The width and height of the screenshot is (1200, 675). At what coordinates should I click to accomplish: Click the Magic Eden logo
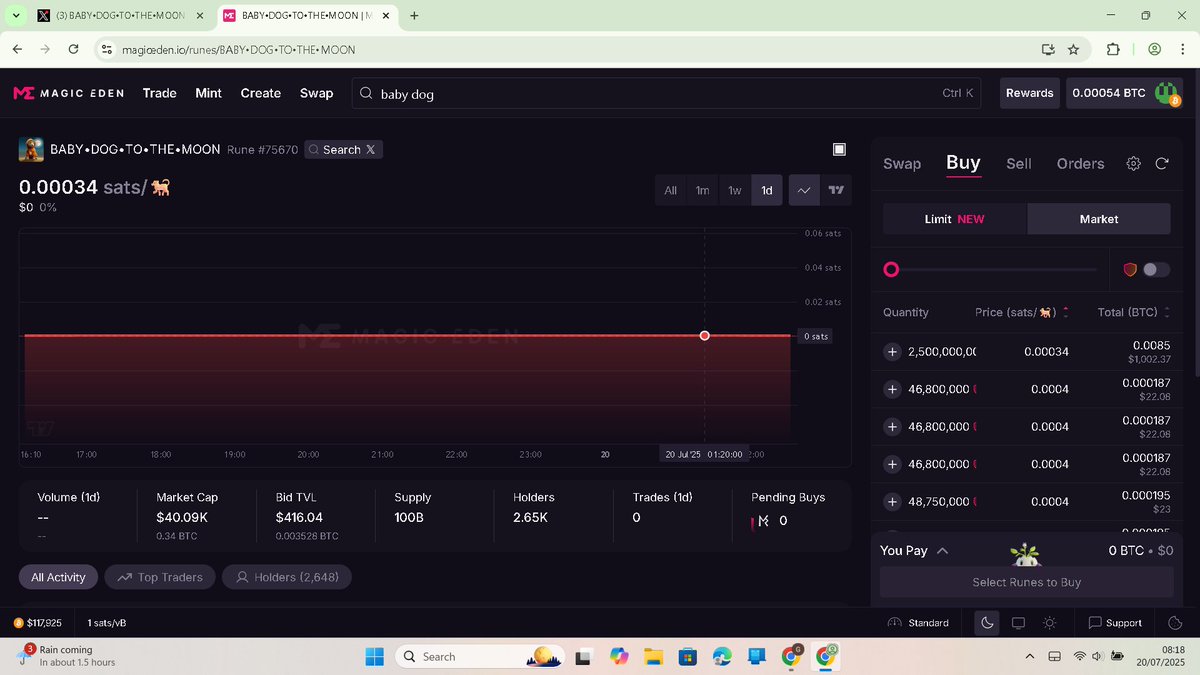68,93
